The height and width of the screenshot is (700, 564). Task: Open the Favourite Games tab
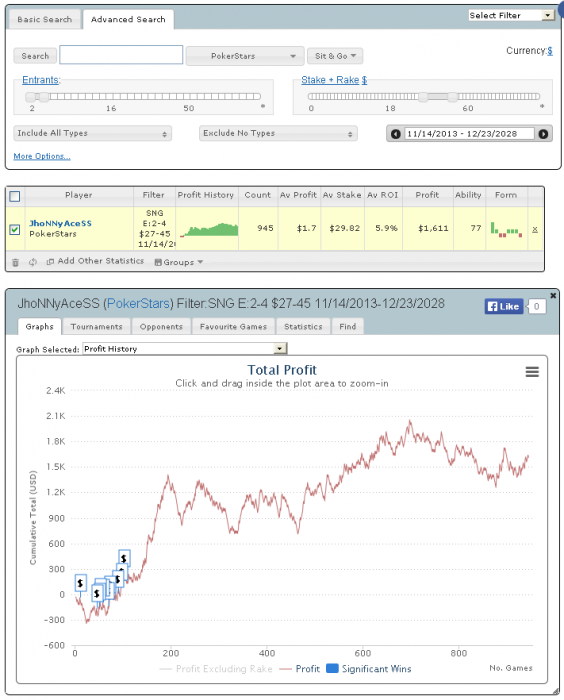(x=233, y=326)
